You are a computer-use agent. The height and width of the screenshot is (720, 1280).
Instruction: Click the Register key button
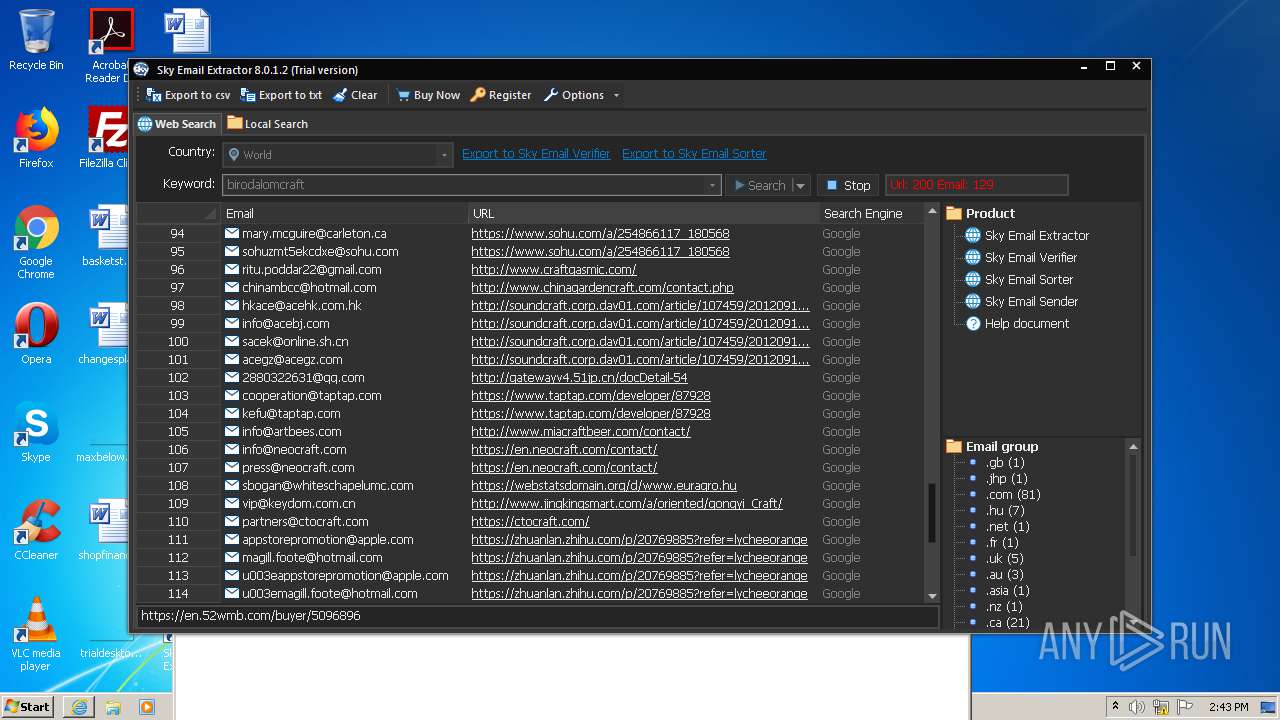(501, 95)
